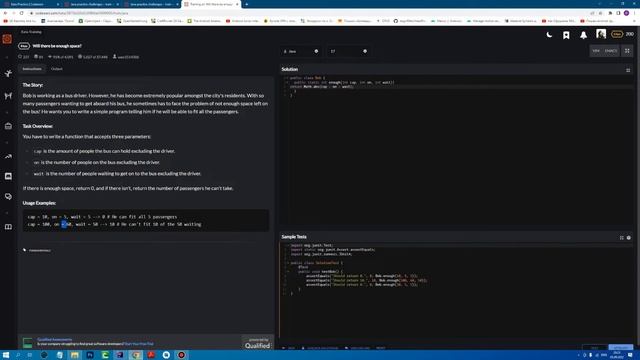640x360 pixels.
Task: Open the chat sidebar icon
Action: coord(8,176)
